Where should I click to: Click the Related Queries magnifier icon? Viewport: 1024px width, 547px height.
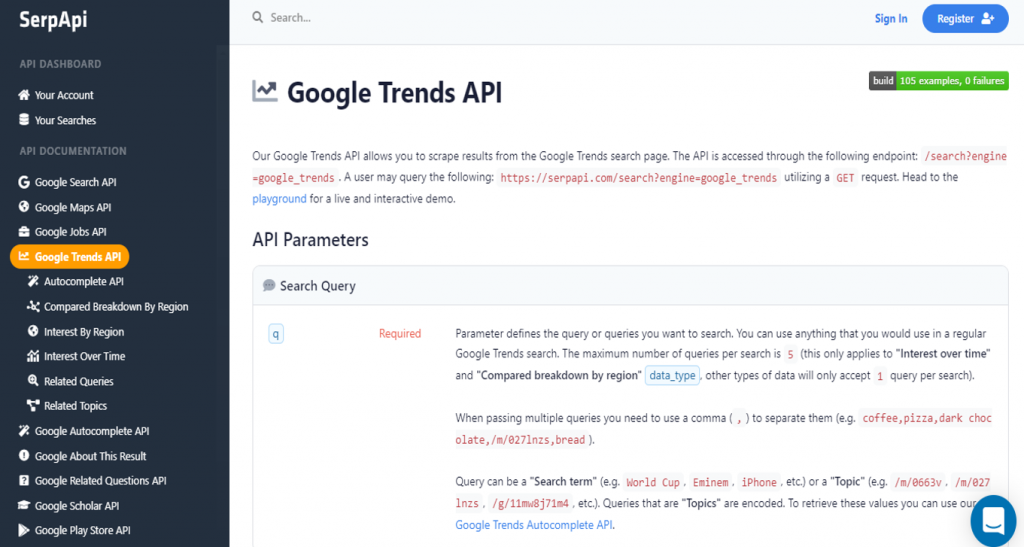point(33,381)
